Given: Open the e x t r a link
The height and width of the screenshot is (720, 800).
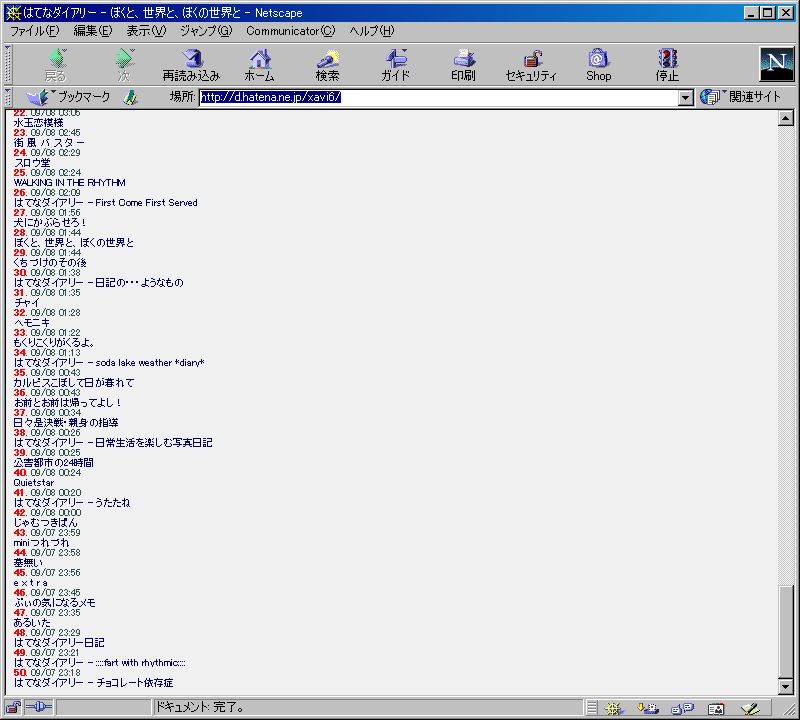Looking at the screenshot, I should tap(31, 583).
